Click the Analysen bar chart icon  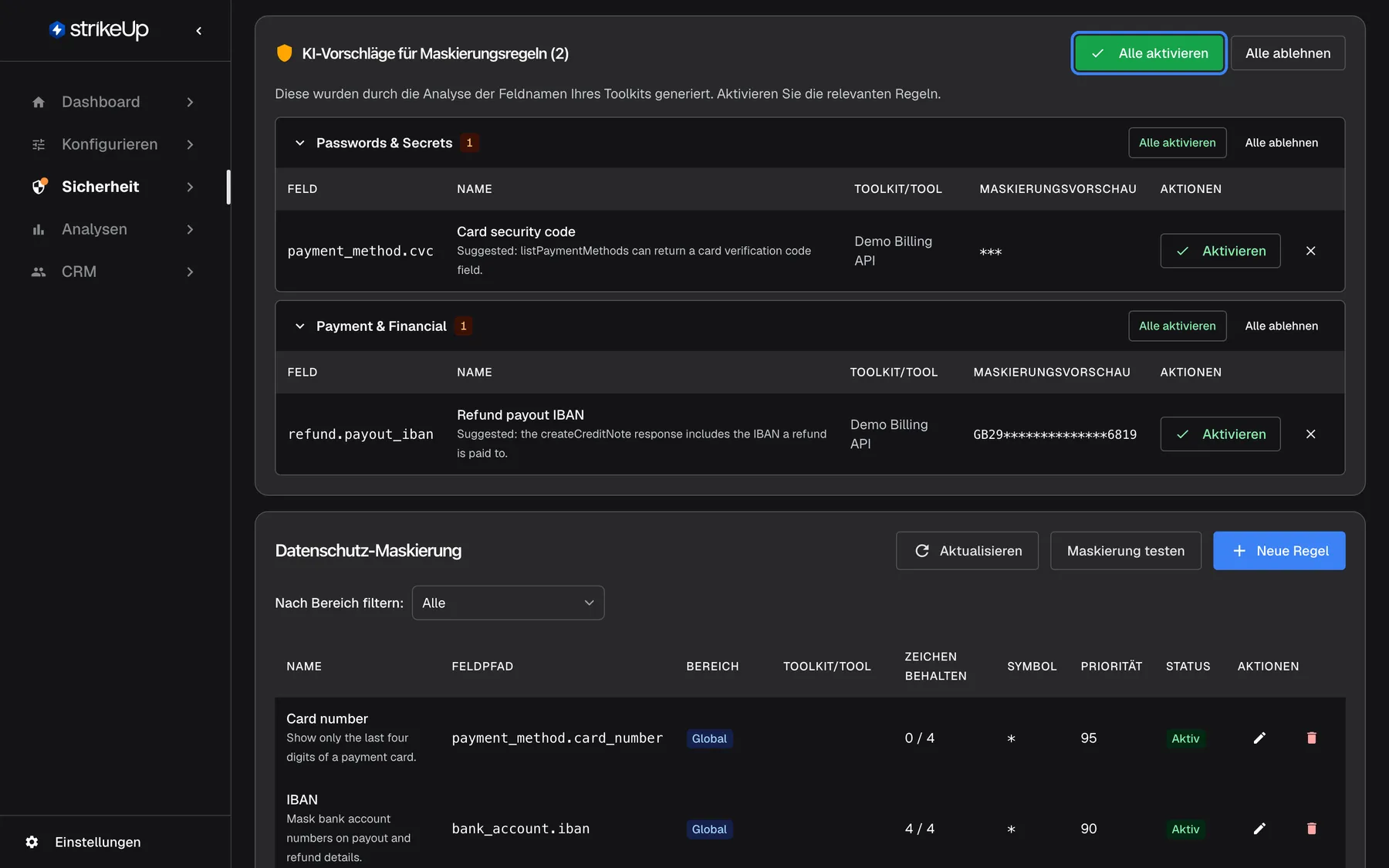pos(39,229)
